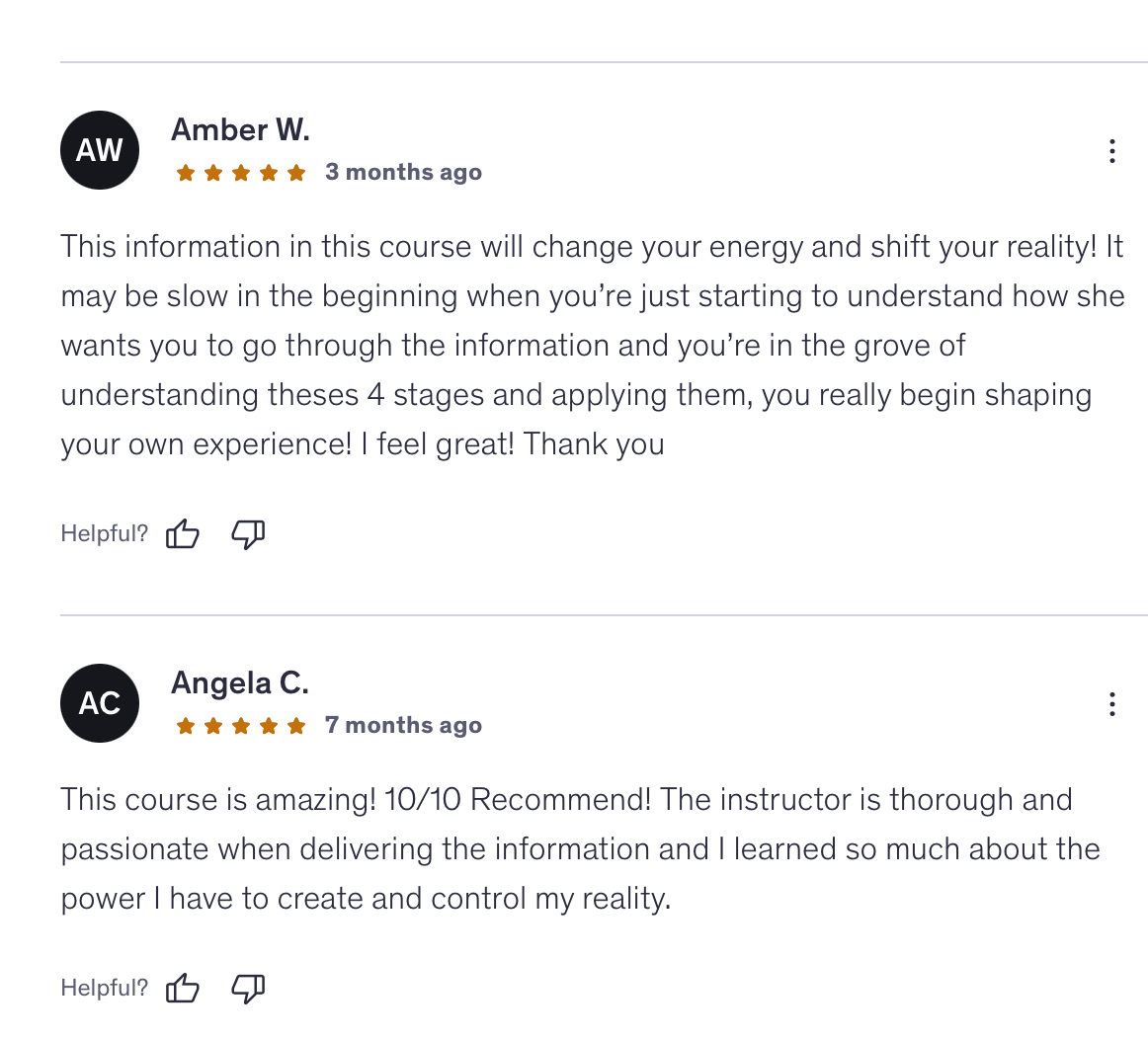Image resolution: width=1148 pixels, height=1040 pixels.
Task: Mark Angela C.'s review as helpful
Action: 183,988
